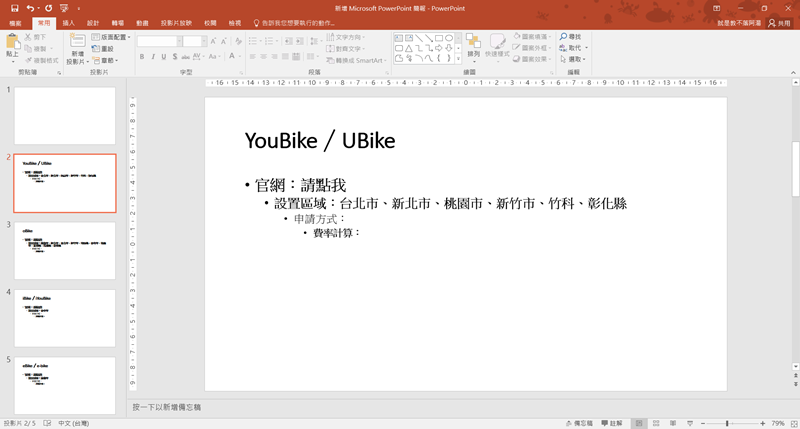Click the Undo arrow icon

(31, 8)
